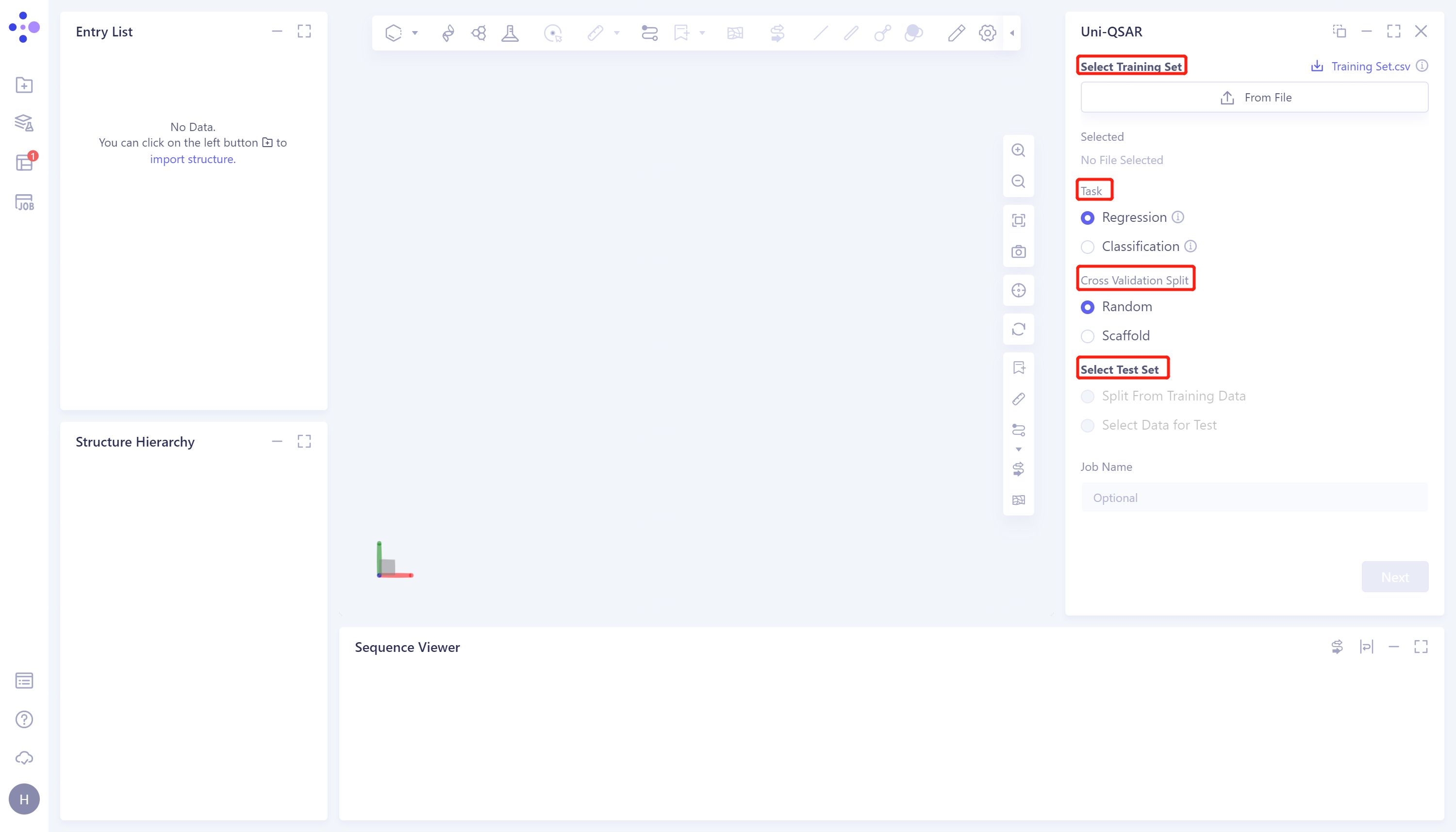Viewport: 1456px width, 832px height.
Task: Click Next button to proceed
Action: (x=1394, y=577)
